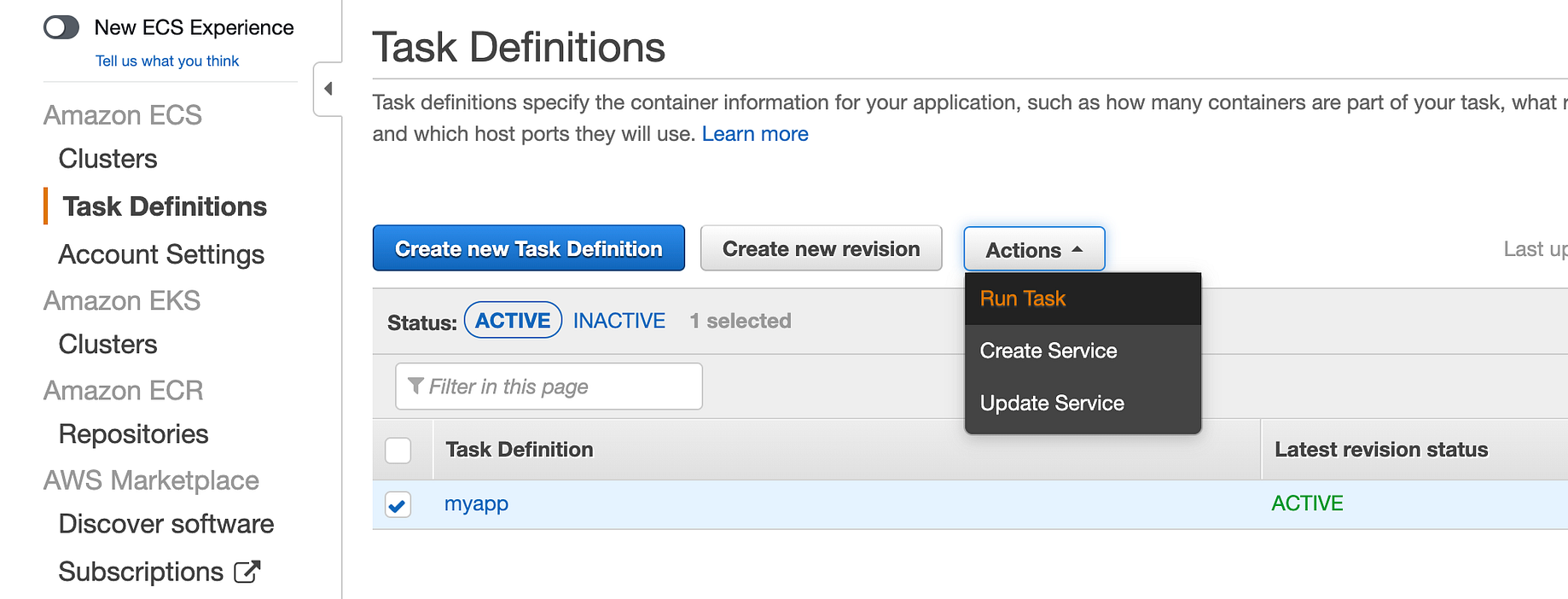
Task: Switch status filter to INACTIVE
Action: [x=618, y=321]
